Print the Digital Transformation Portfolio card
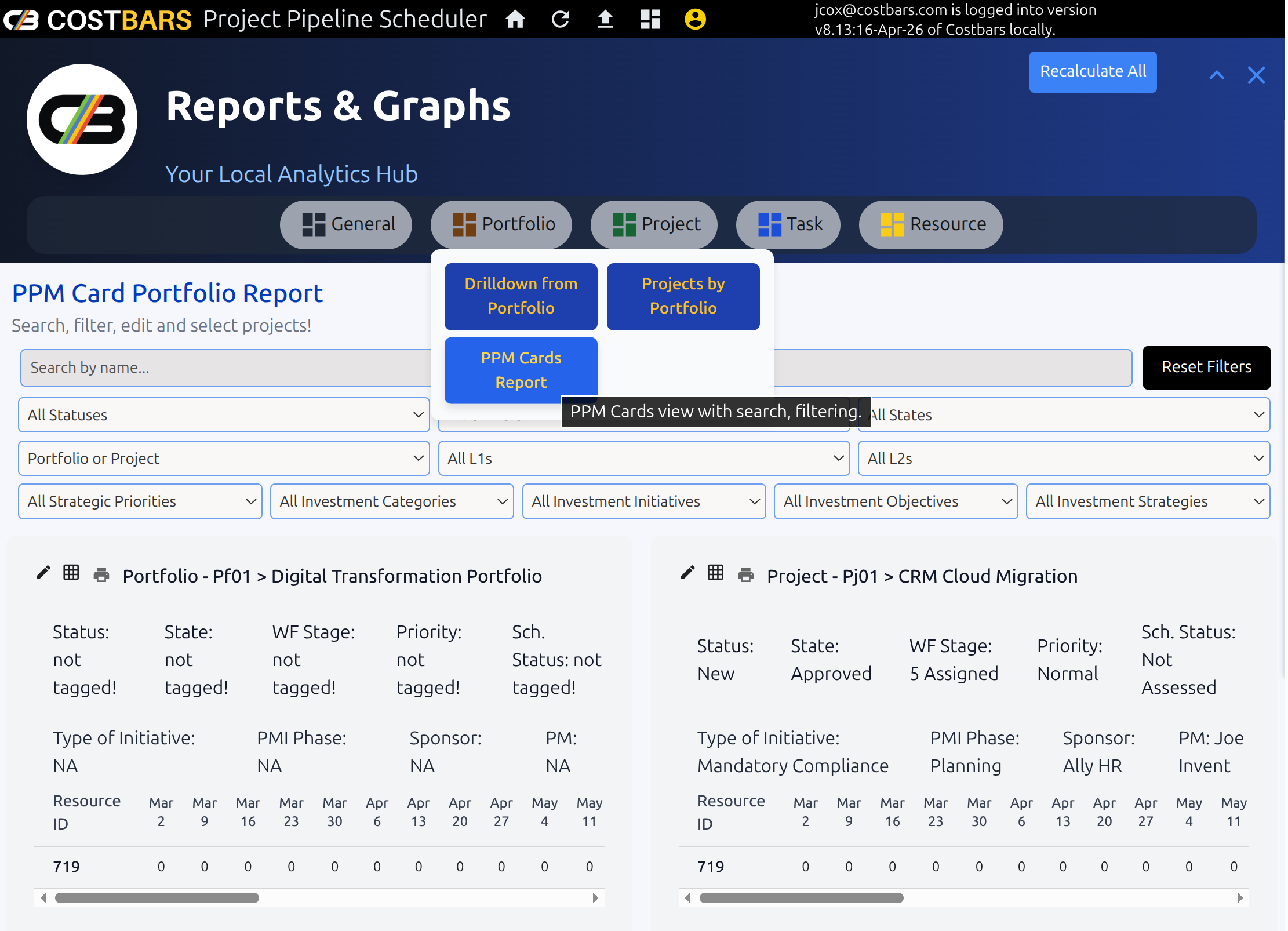The image size is (1288, 931). pos(101,574)
